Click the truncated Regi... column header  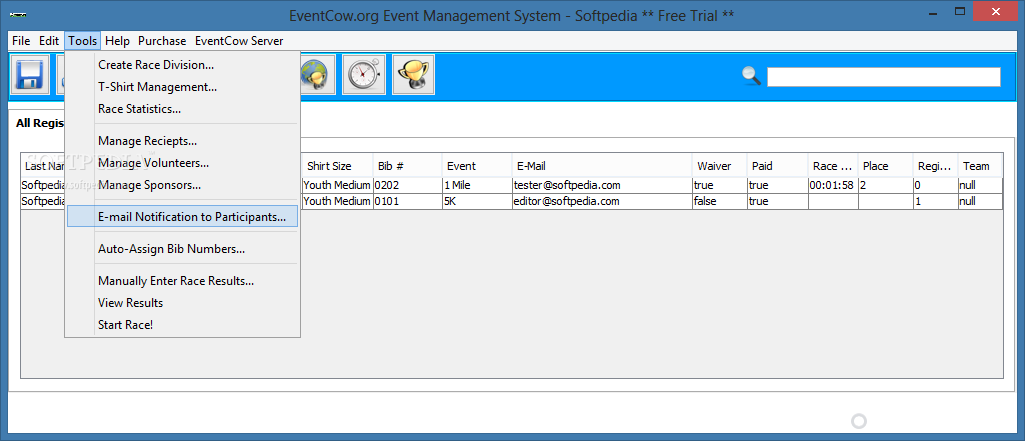click(x=936, y=166)
